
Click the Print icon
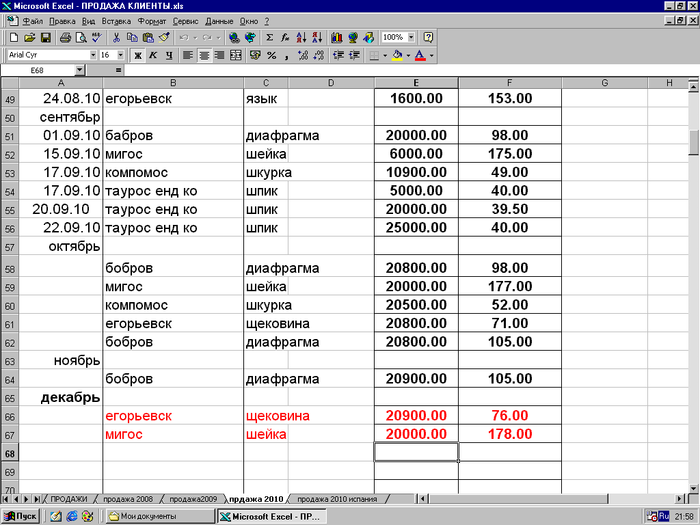[x=65, y=37]
